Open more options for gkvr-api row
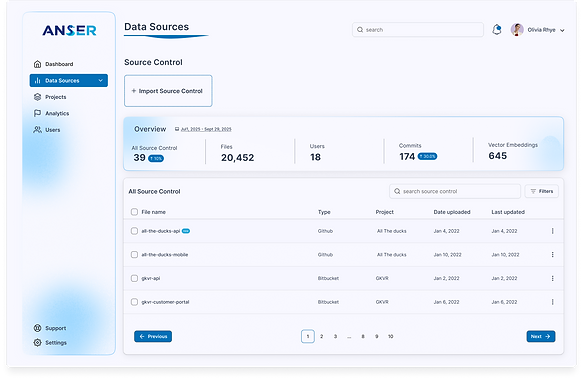583x380 pixels. point(553,278)
